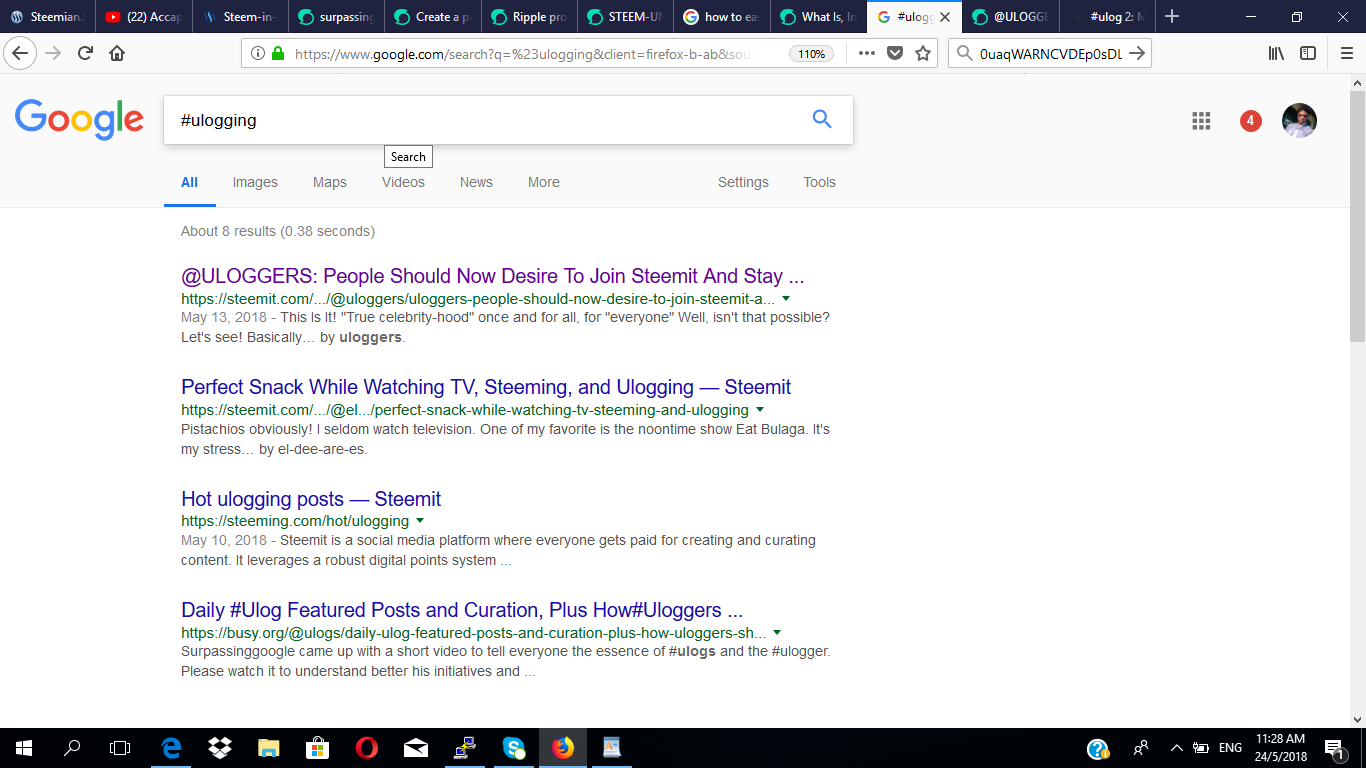Open the Google apps grid
This screenshot has height=768, width=1366.
[x=1201, y=121]
